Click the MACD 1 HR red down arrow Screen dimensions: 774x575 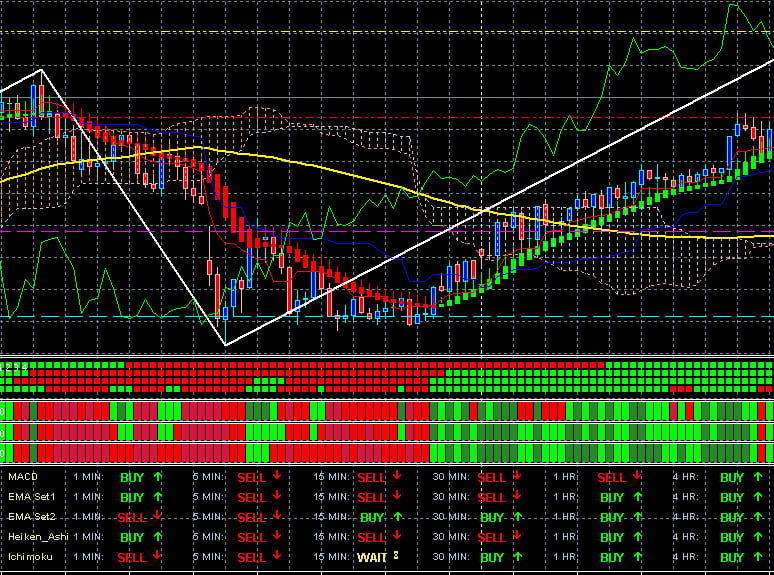636,477
